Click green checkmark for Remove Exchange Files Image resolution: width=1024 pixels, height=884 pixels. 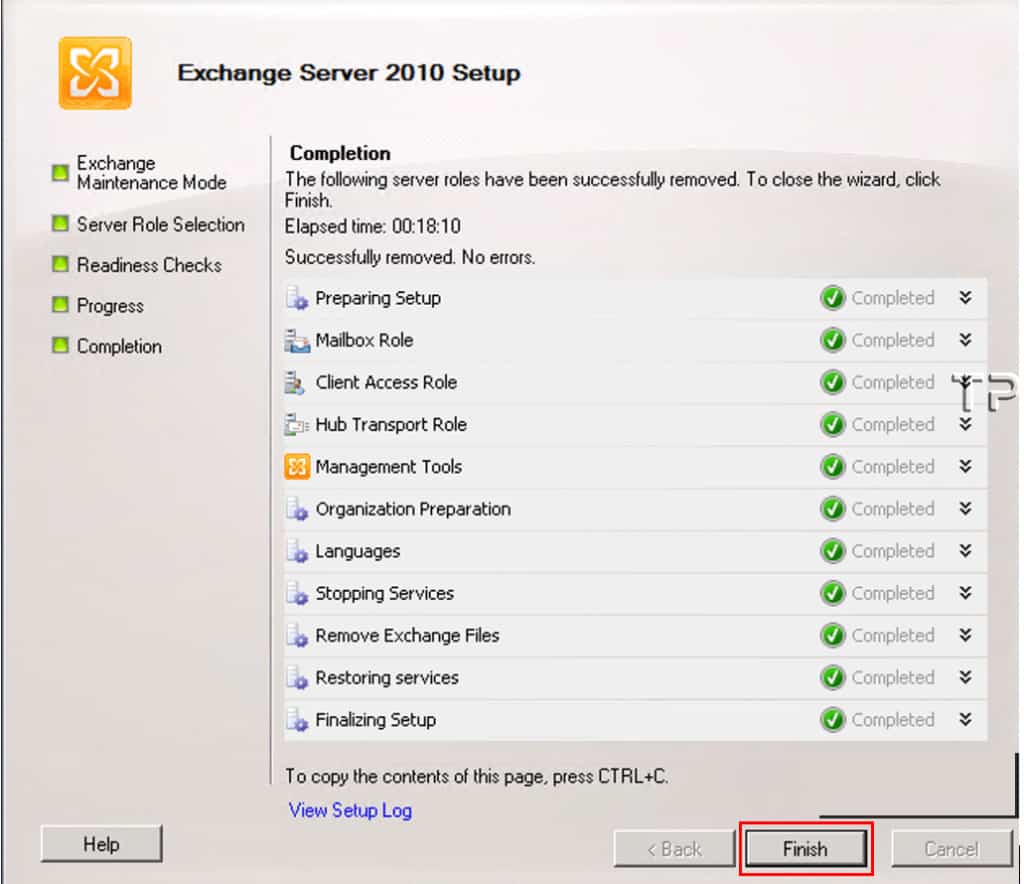click(x=833, y=636)
